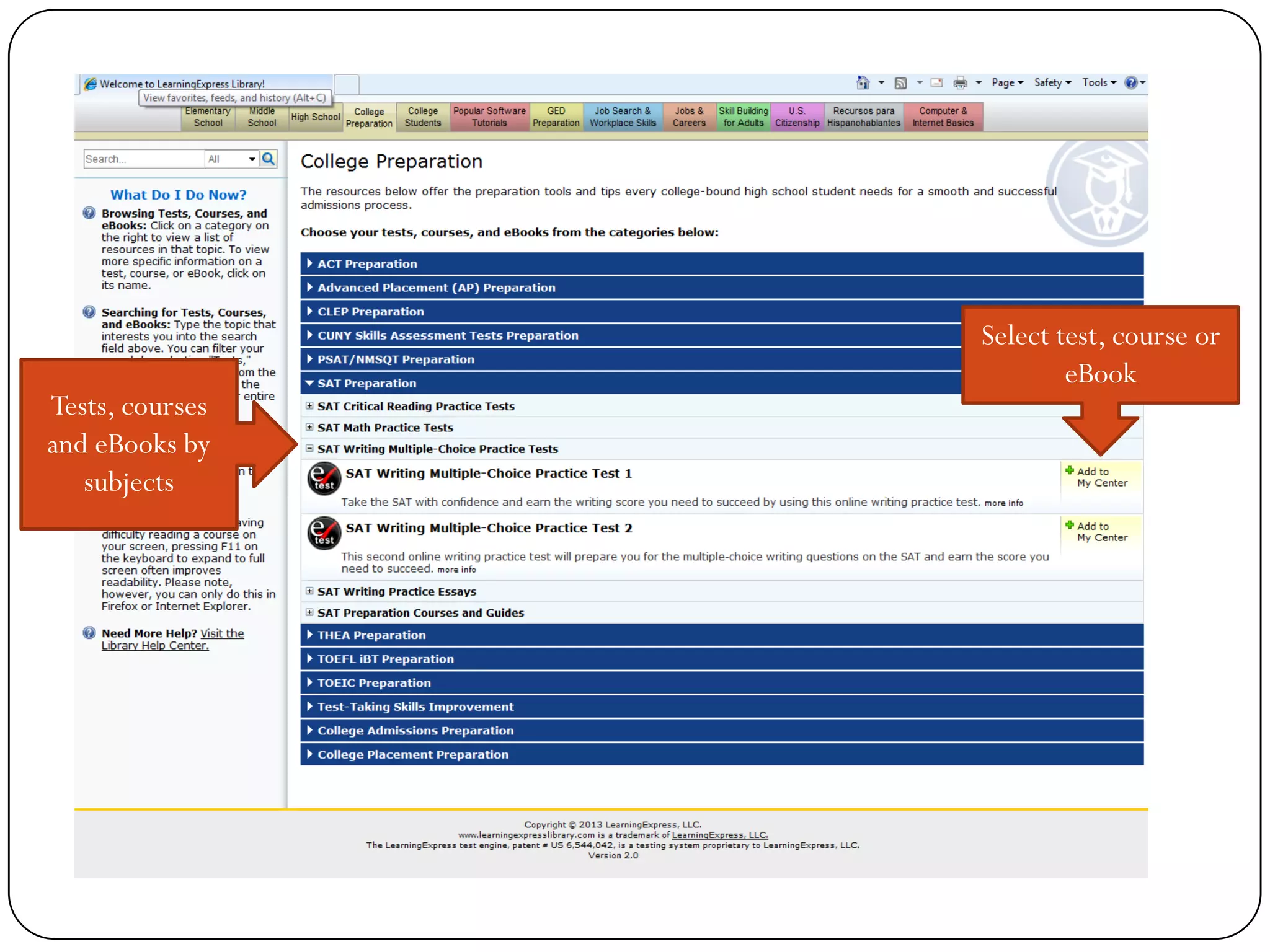The height and width of the screenshot is (952, 1270).
Task: Click more info for Practice Test 2
Action: coord(456,570)
